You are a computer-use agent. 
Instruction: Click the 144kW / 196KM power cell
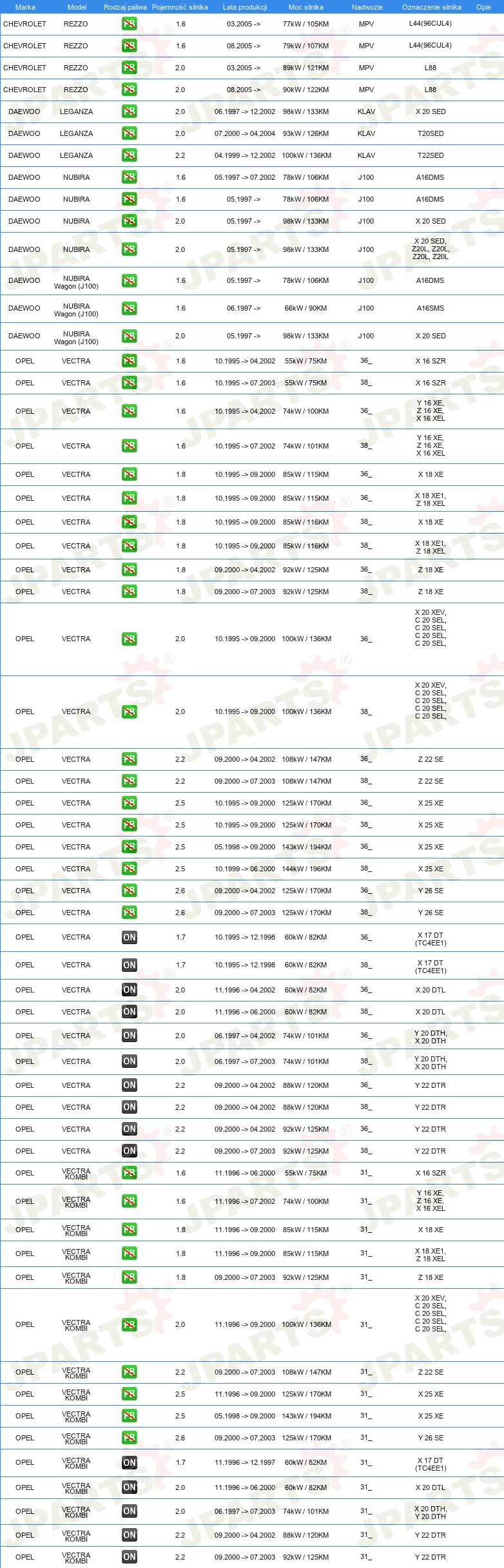[x=306, y=869]
